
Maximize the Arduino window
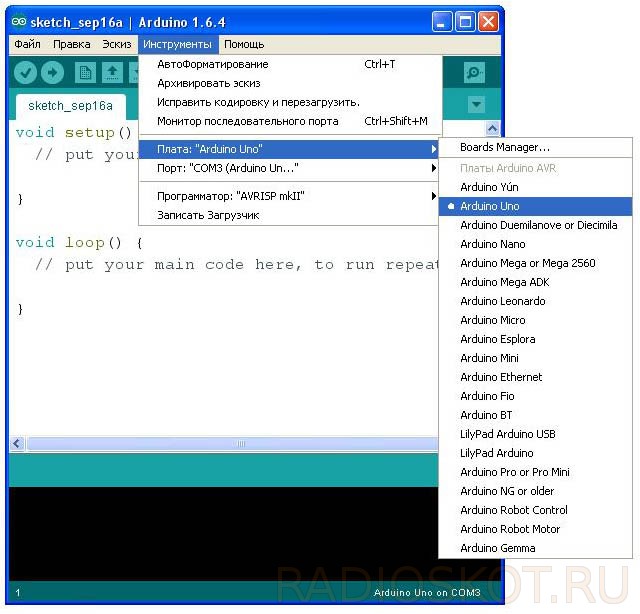pyautogui.click(x=465, y=22)
